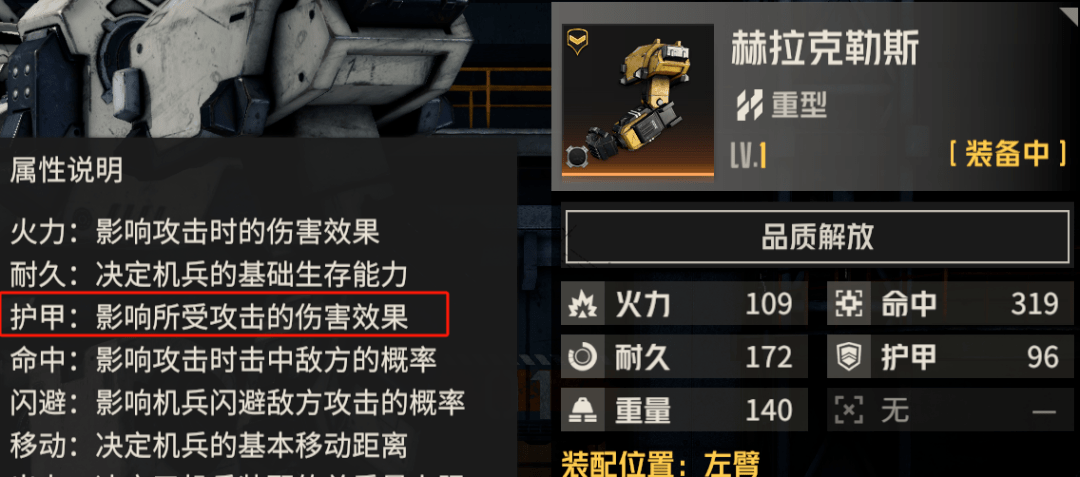1080x477 pixels.
Task: Click the 火力 attribute description line
Action: (x=195, y=233)
